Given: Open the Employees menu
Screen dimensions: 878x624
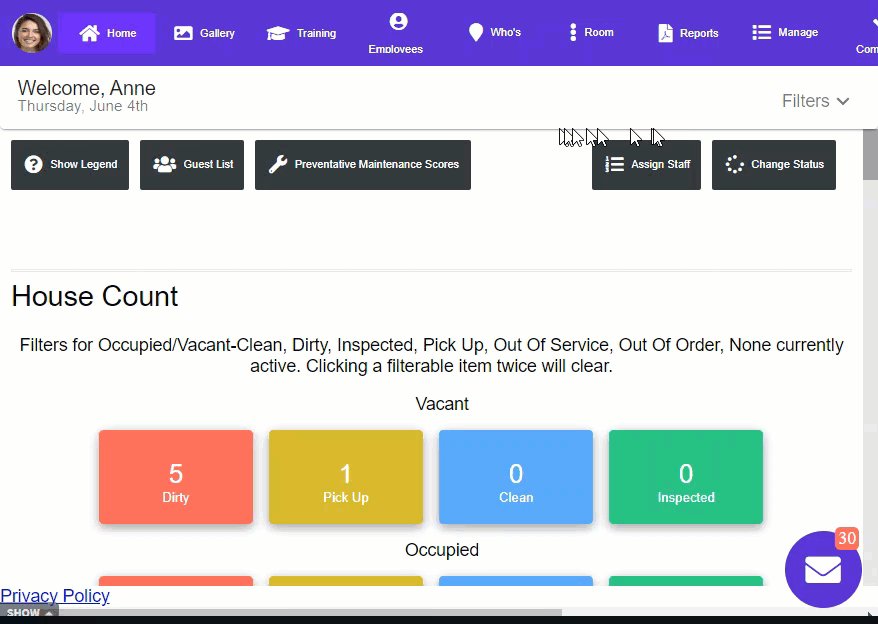Looking at the screenshot, I should pos(396,33).
